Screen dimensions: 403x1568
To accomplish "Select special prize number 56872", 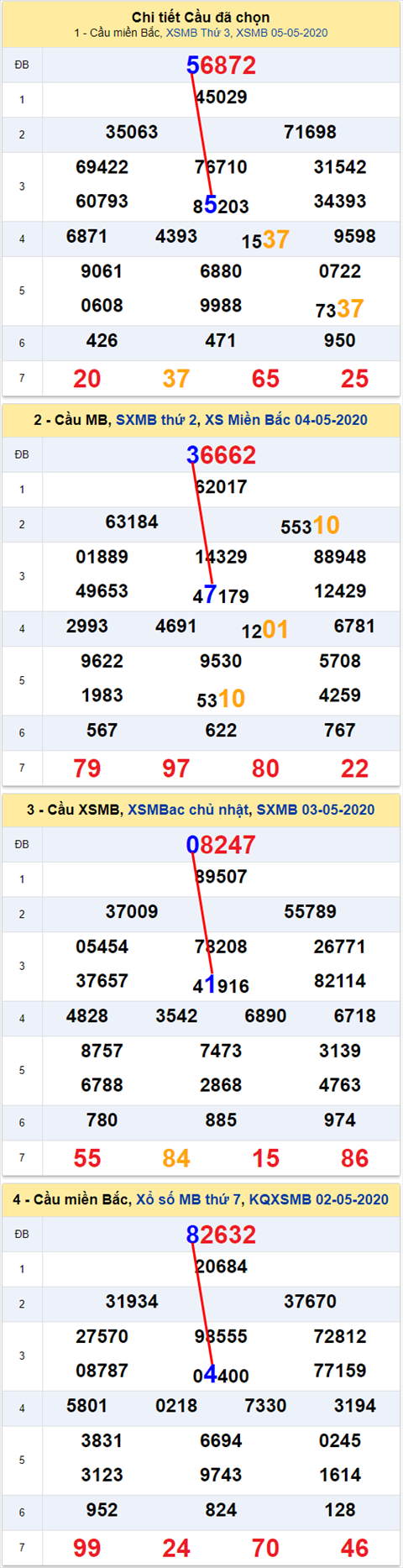I will 221,65.
